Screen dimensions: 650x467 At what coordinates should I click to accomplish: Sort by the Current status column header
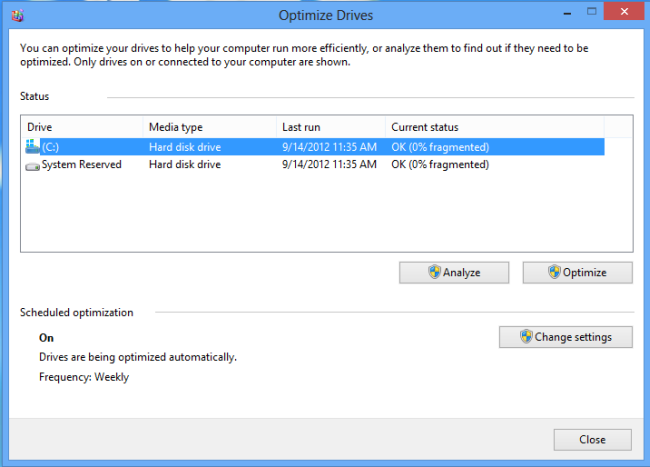(495, 127)
